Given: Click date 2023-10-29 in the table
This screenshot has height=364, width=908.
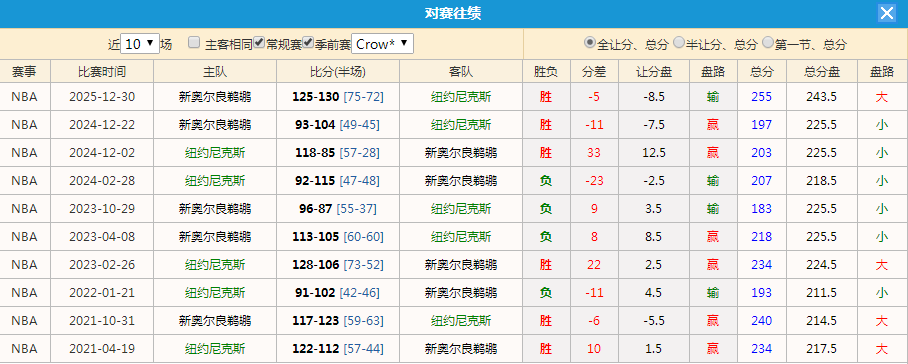Looking at the screenshot, I should [102, 208].
